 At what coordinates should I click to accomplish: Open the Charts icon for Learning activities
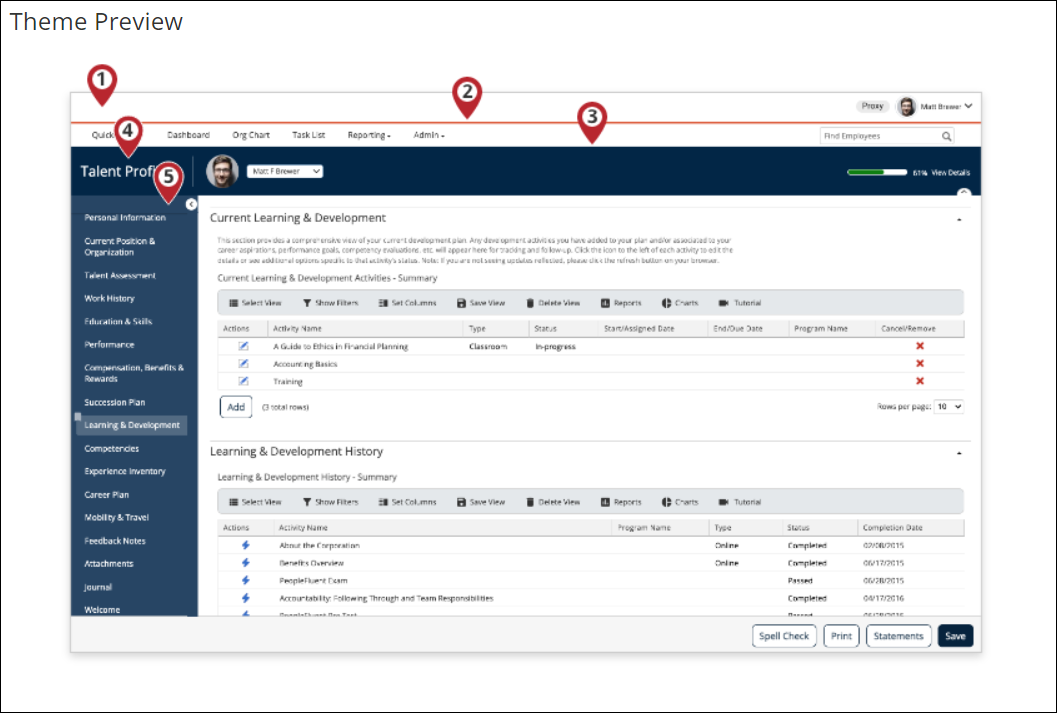point(665,302)
